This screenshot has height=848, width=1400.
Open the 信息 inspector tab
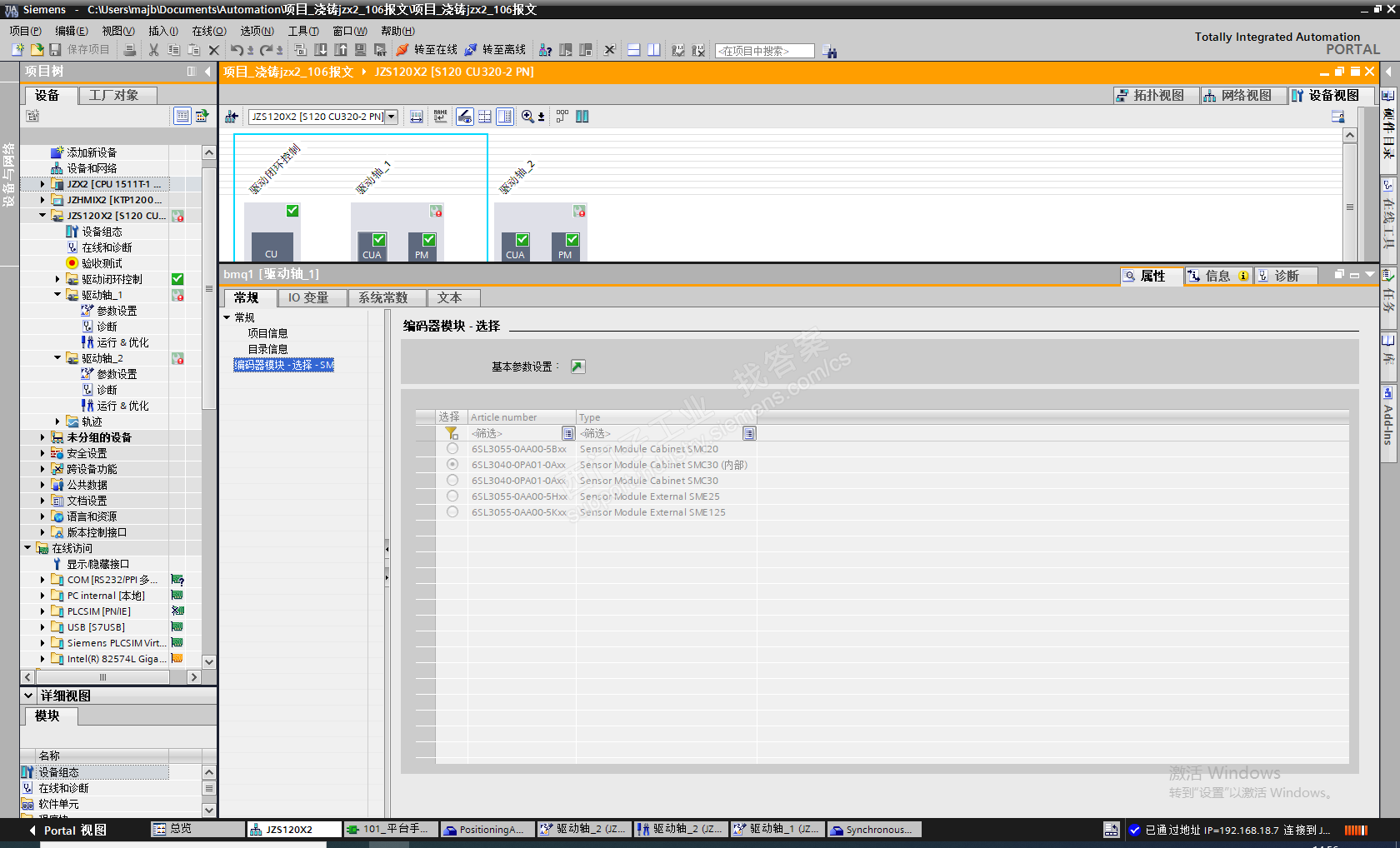(x=1218, y=276)
